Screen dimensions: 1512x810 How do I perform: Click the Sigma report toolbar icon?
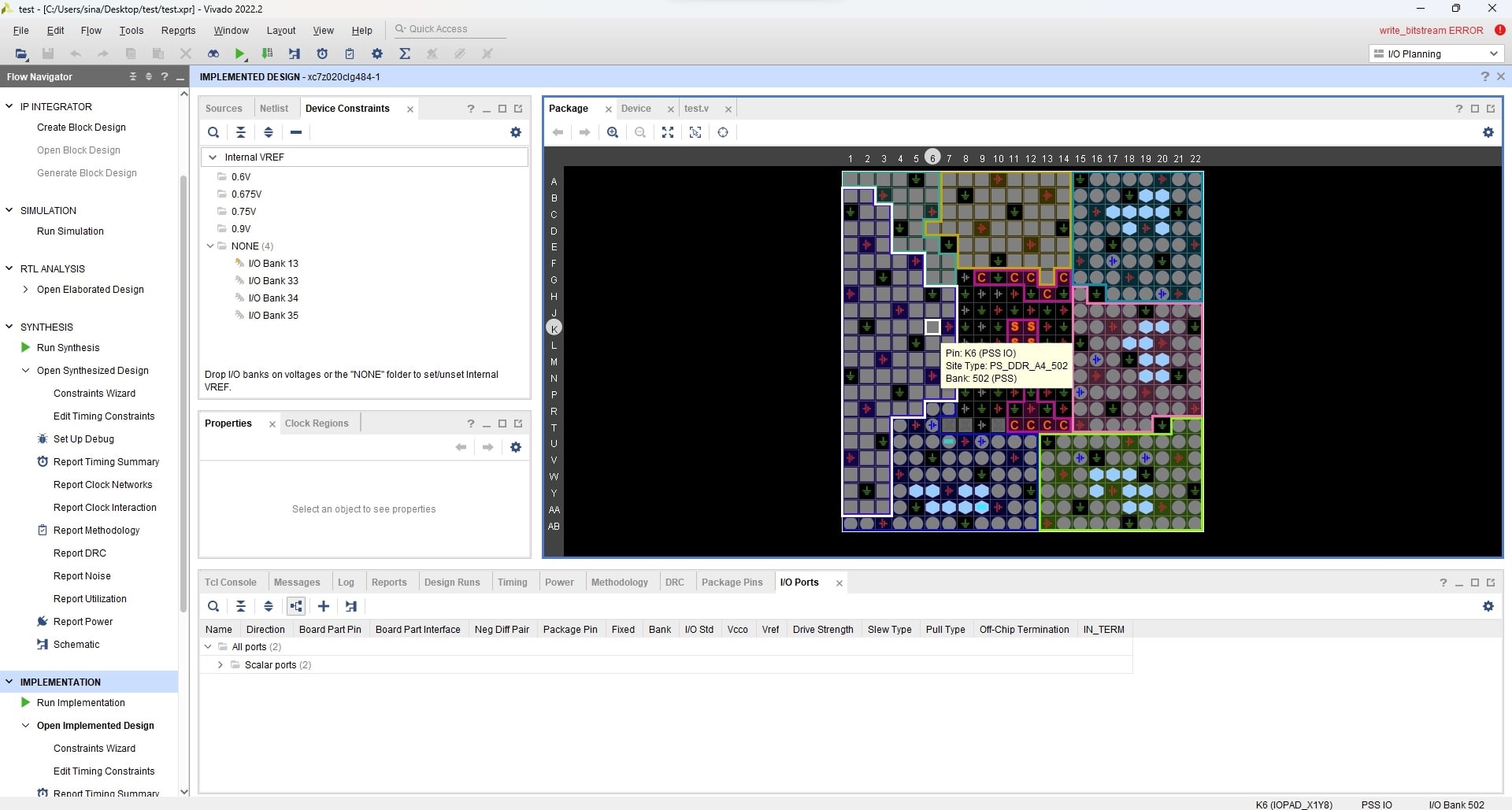click(405, 54)
